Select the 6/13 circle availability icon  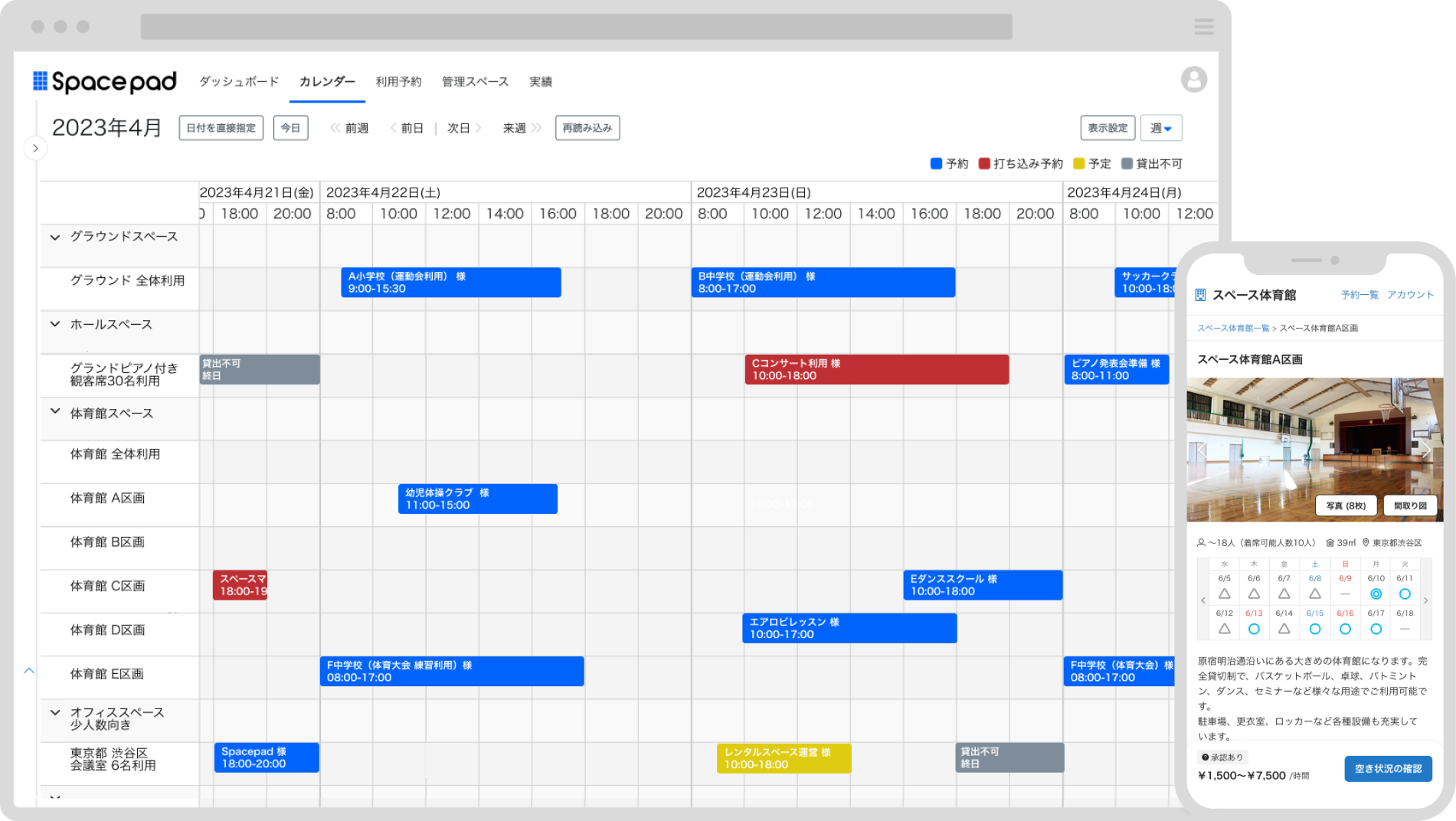pyautogui.click(x=1254, y=629)
